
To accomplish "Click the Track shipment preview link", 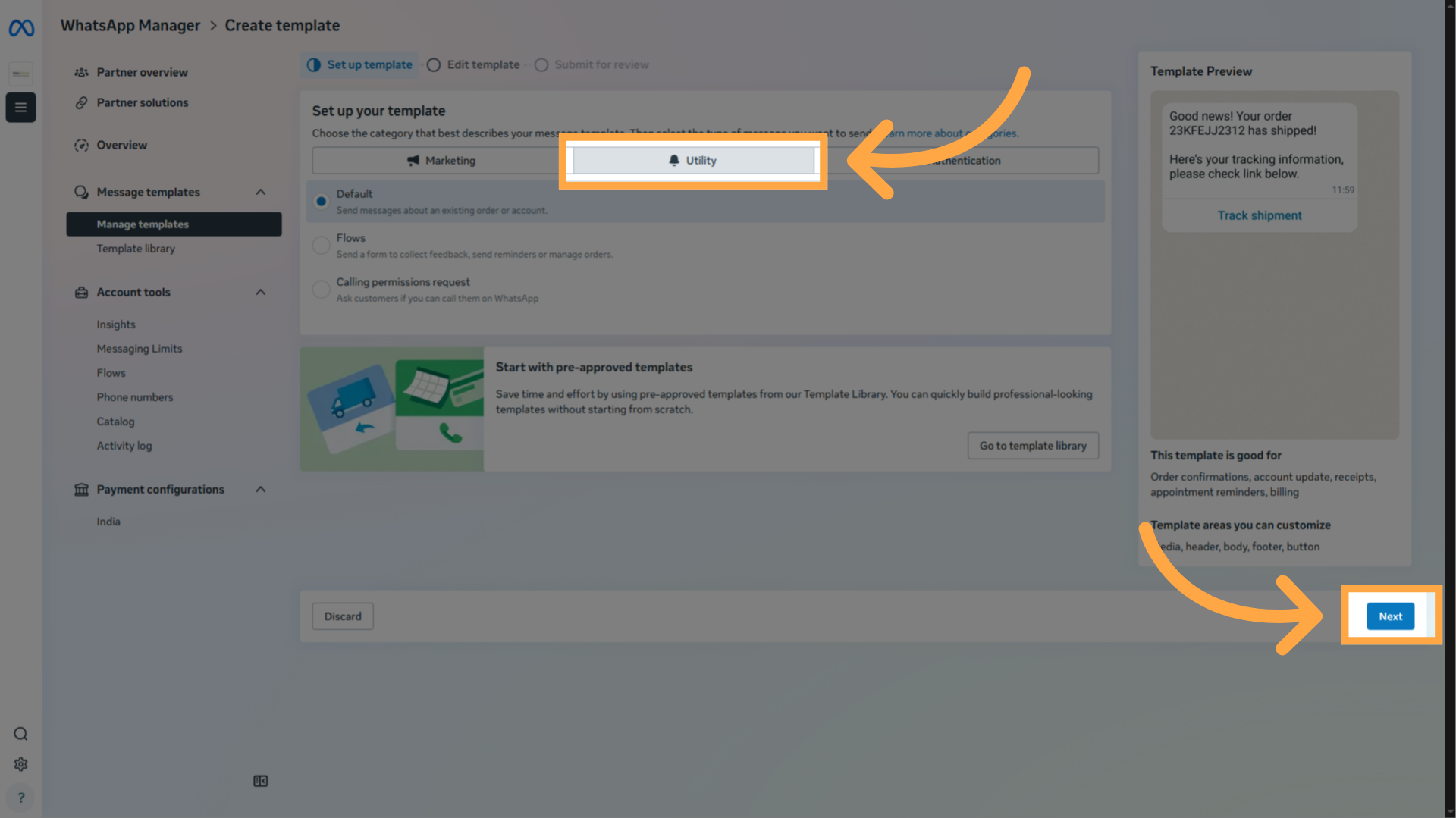I will click(x=1260, y=215).
